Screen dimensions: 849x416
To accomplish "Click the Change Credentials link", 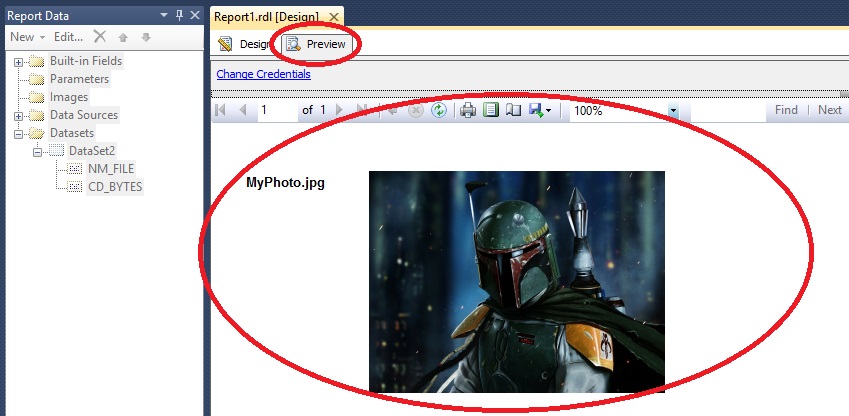I will click(264, 74).
